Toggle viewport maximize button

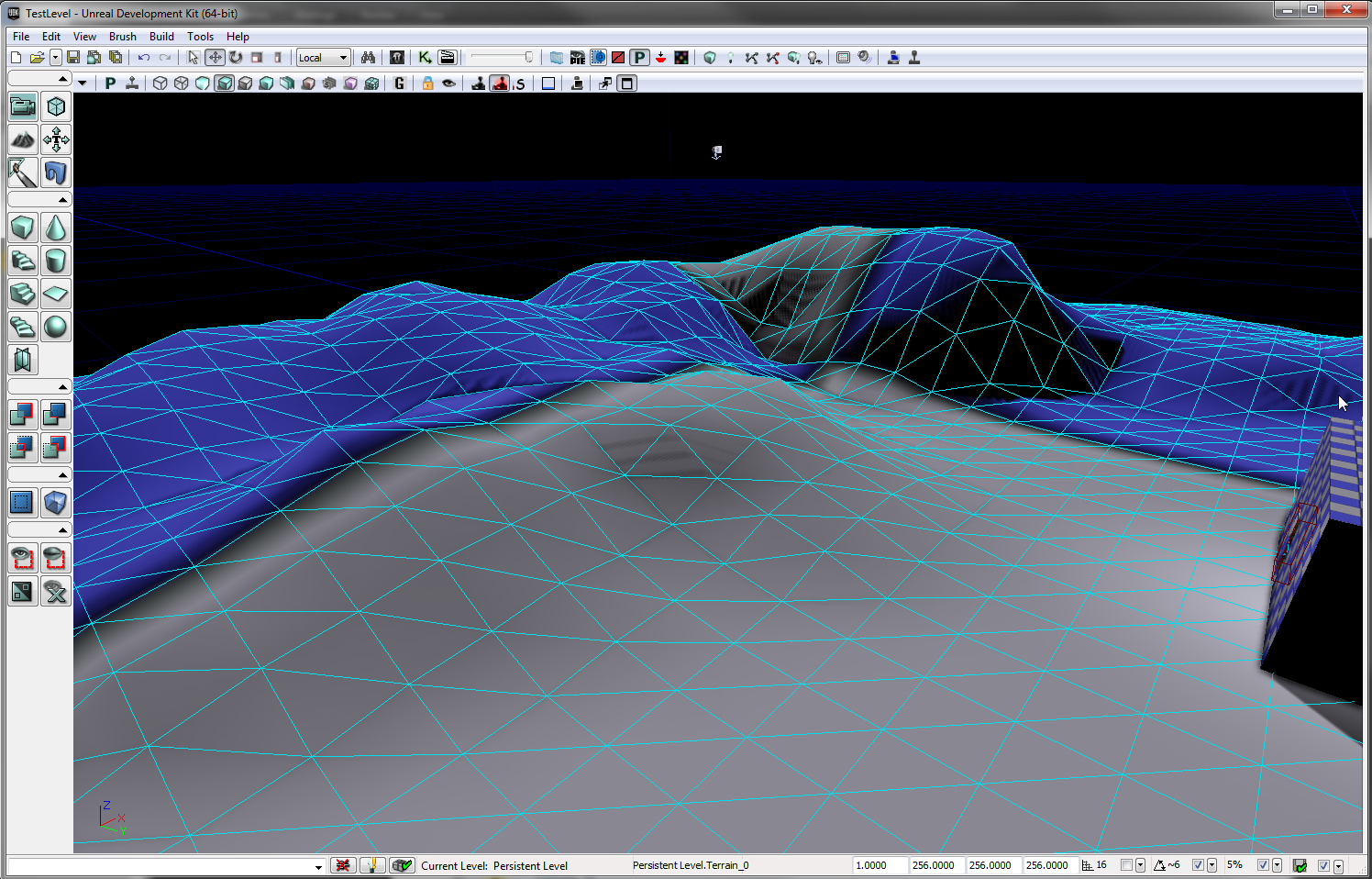tap(626, 83)
